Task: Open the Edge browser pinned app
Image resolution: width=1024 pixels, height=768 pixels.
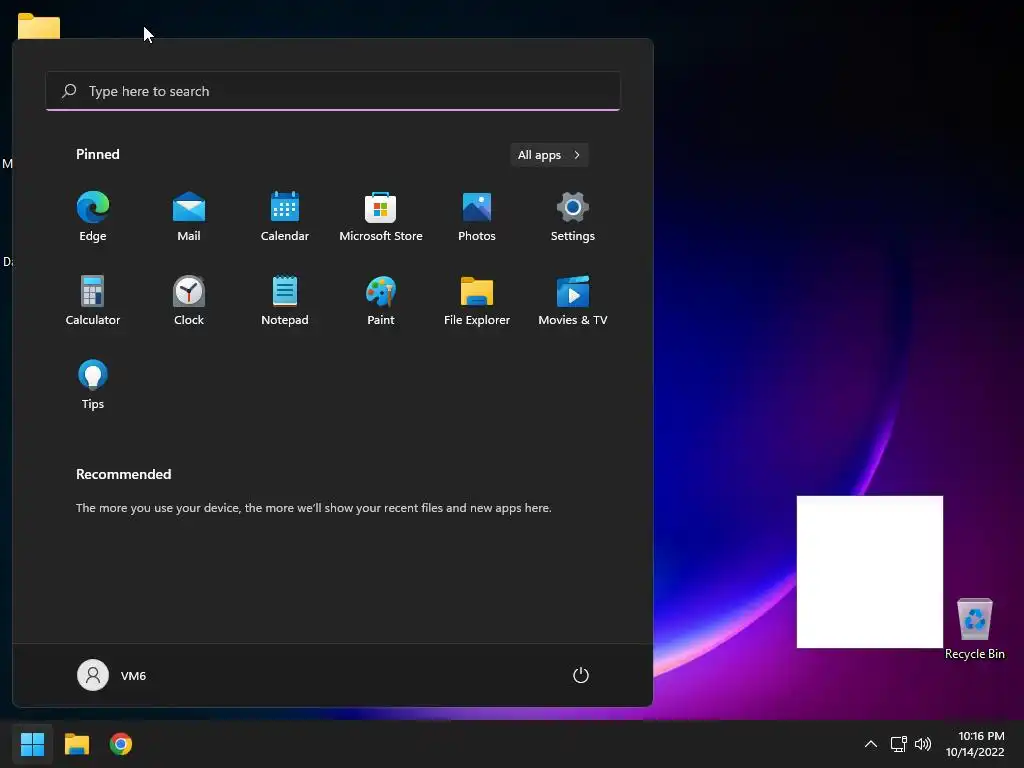Action: 93,217
